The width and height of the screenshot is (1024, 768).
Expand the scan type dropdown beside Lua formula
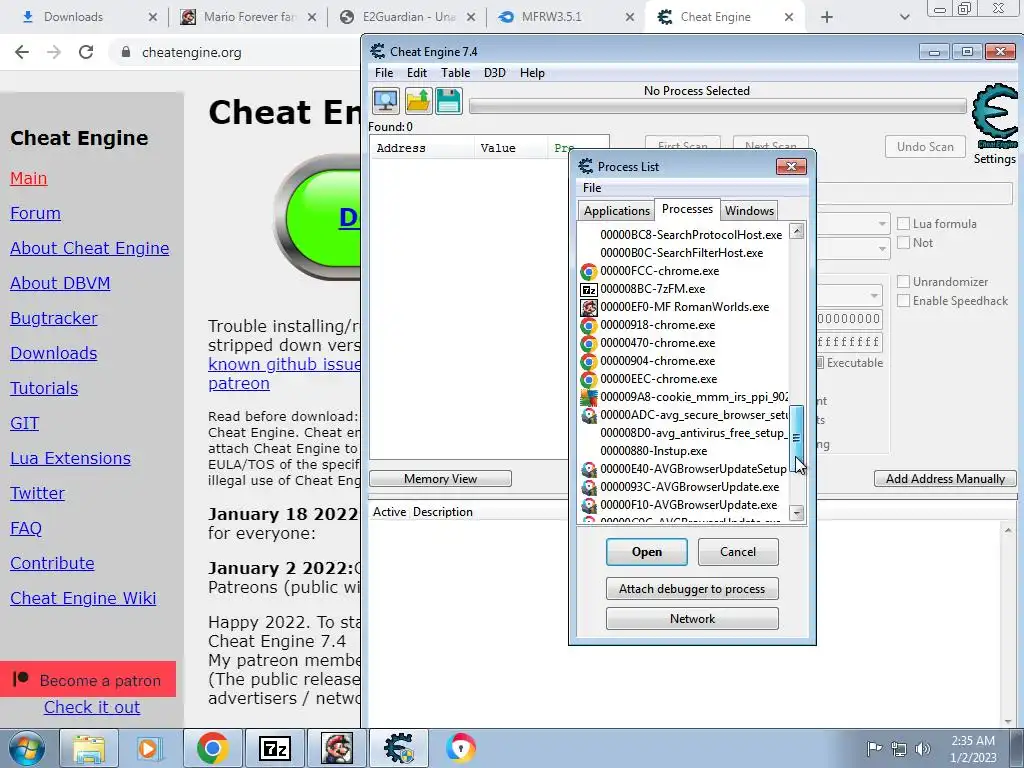tap(882, 224)
